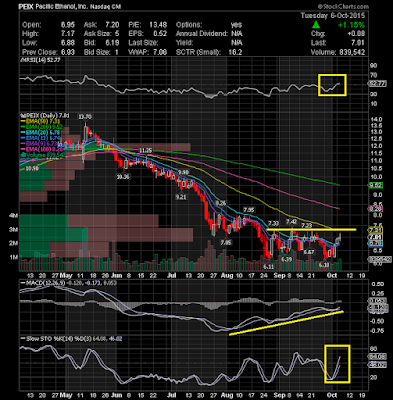The image size is (393, 400).
Task: Select the EPS value 0.52
Action: pos(160,34)
